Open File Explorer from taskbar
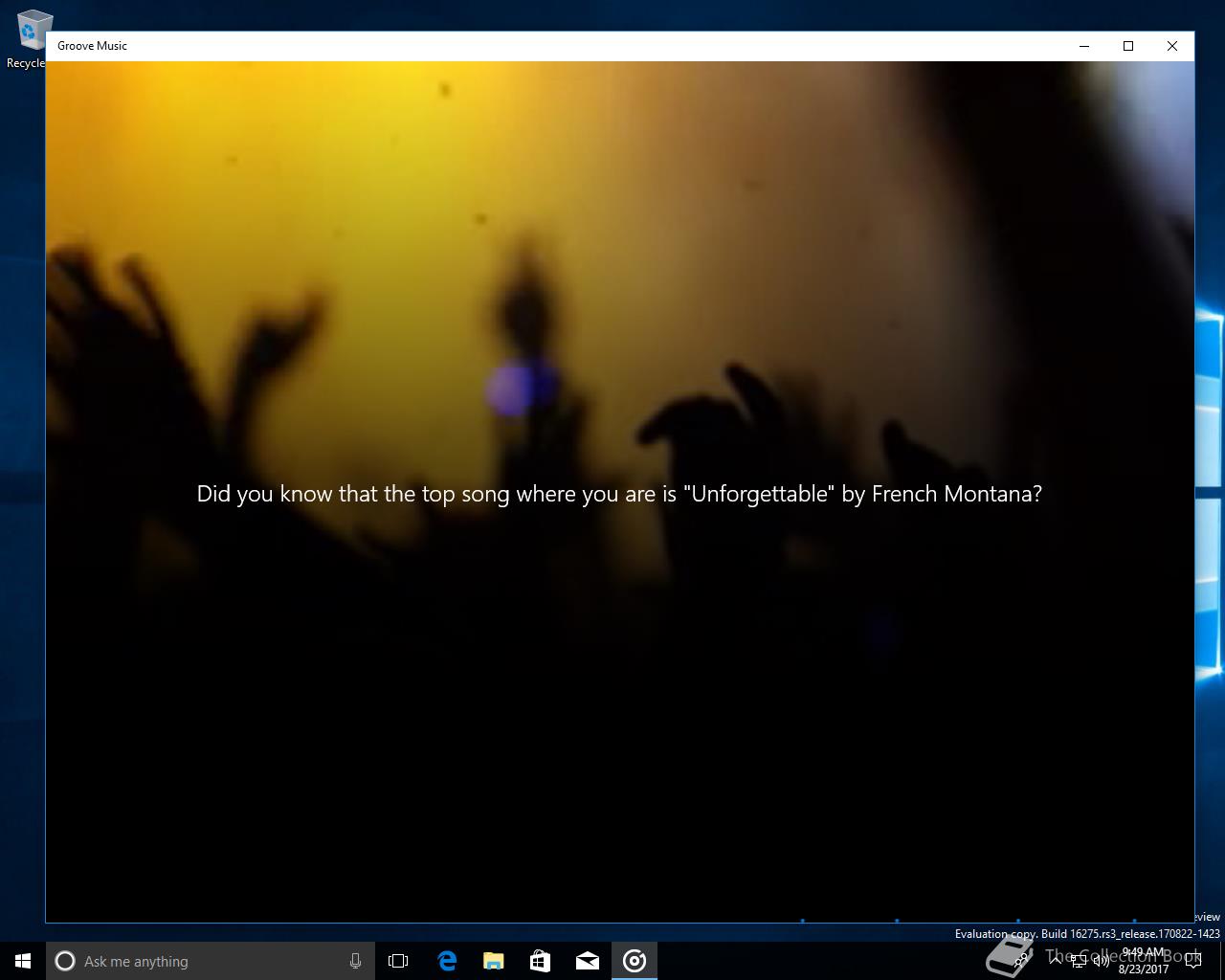Image resolution: width=1225 pixels, height=980 pixels. [493, 961]
